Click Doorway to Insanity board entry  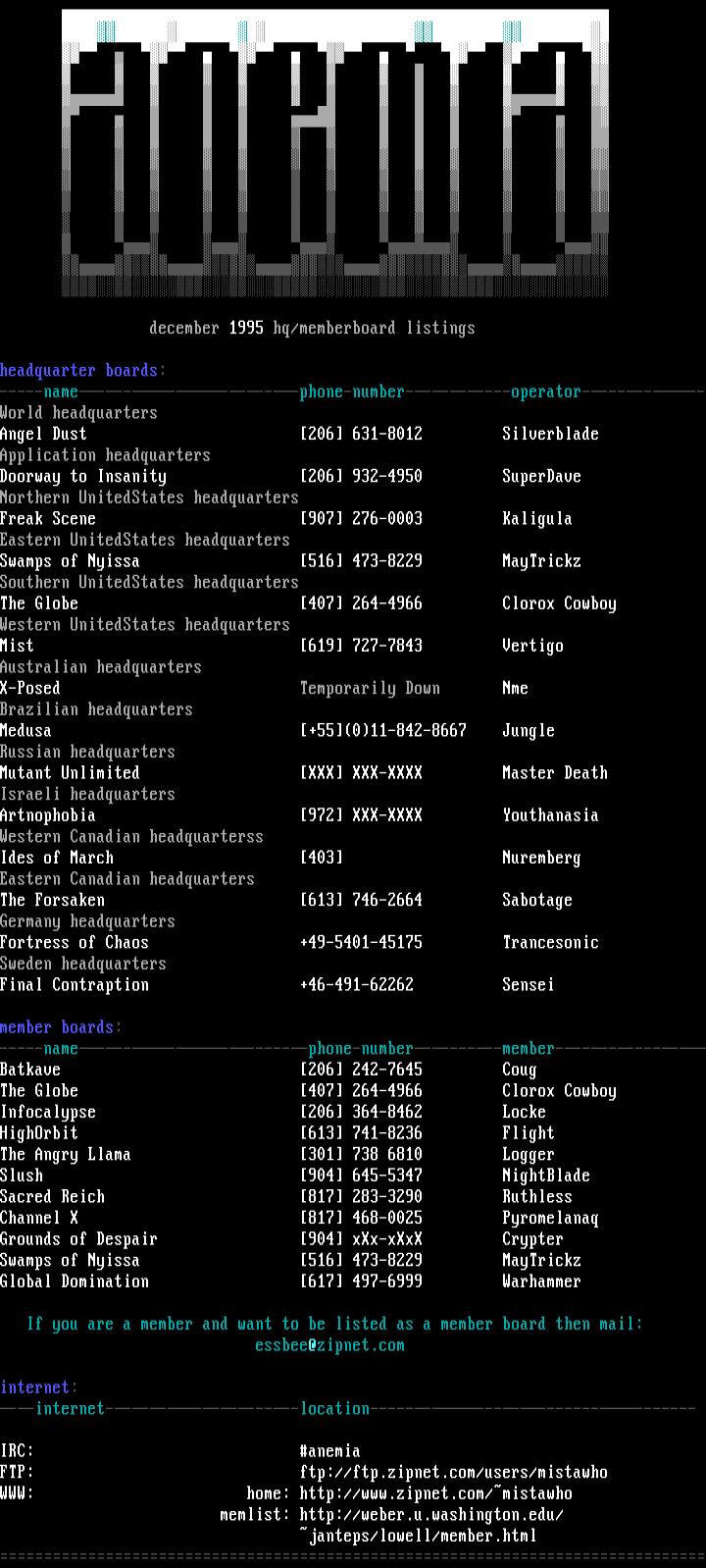tap(83, 477)
